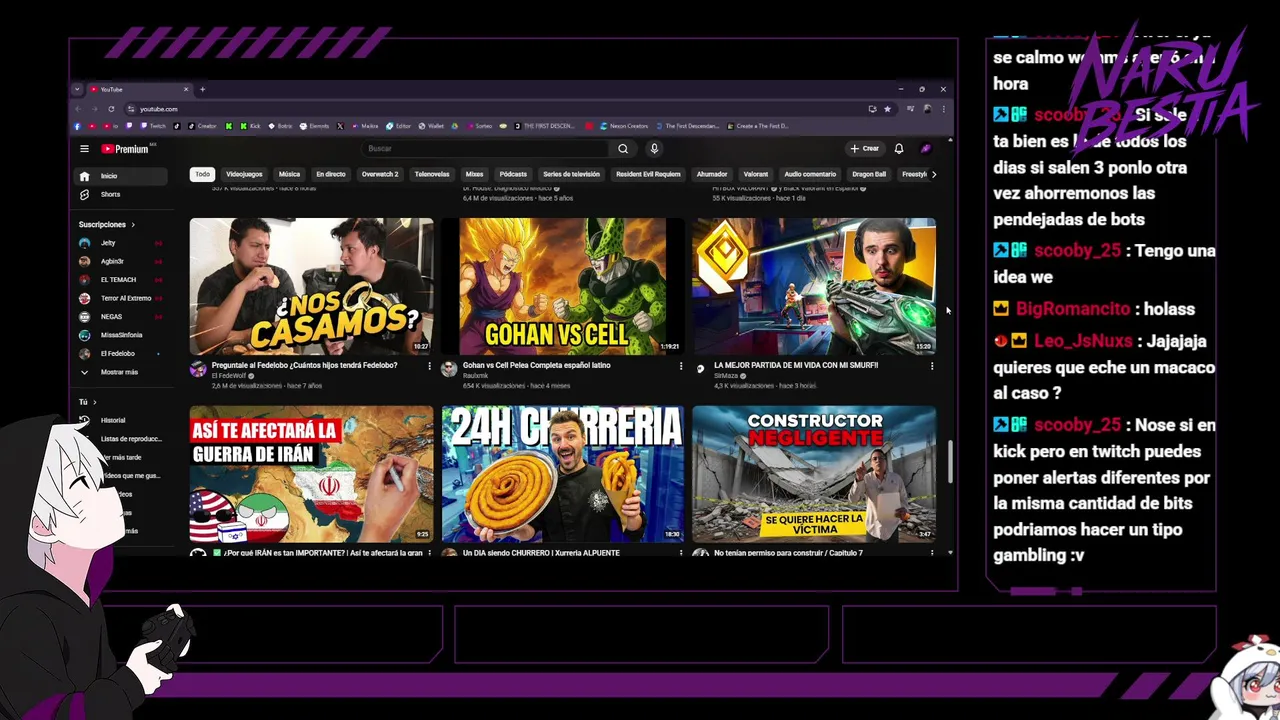Open Wallet bookmark
1280x720 pixels.
pyautogui.click(x=432, y=126)
